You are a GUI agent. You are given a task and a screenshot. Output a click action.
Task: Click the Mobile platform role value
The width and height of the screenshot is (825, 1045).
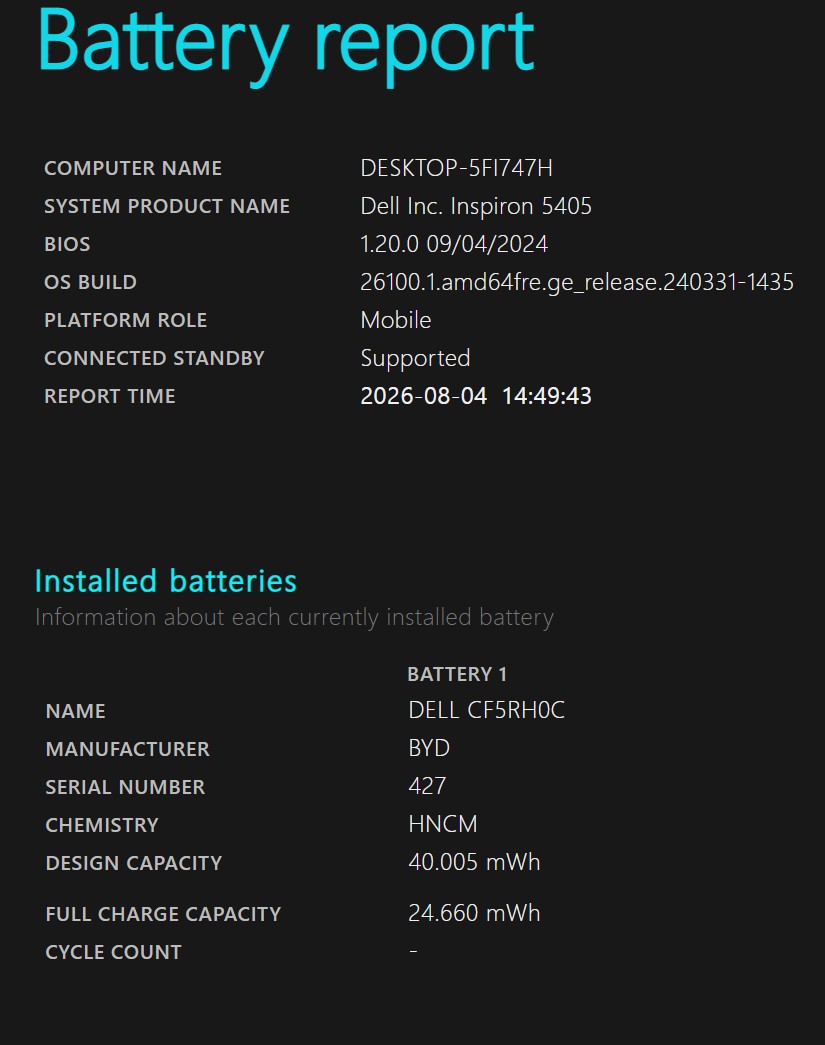396,320
